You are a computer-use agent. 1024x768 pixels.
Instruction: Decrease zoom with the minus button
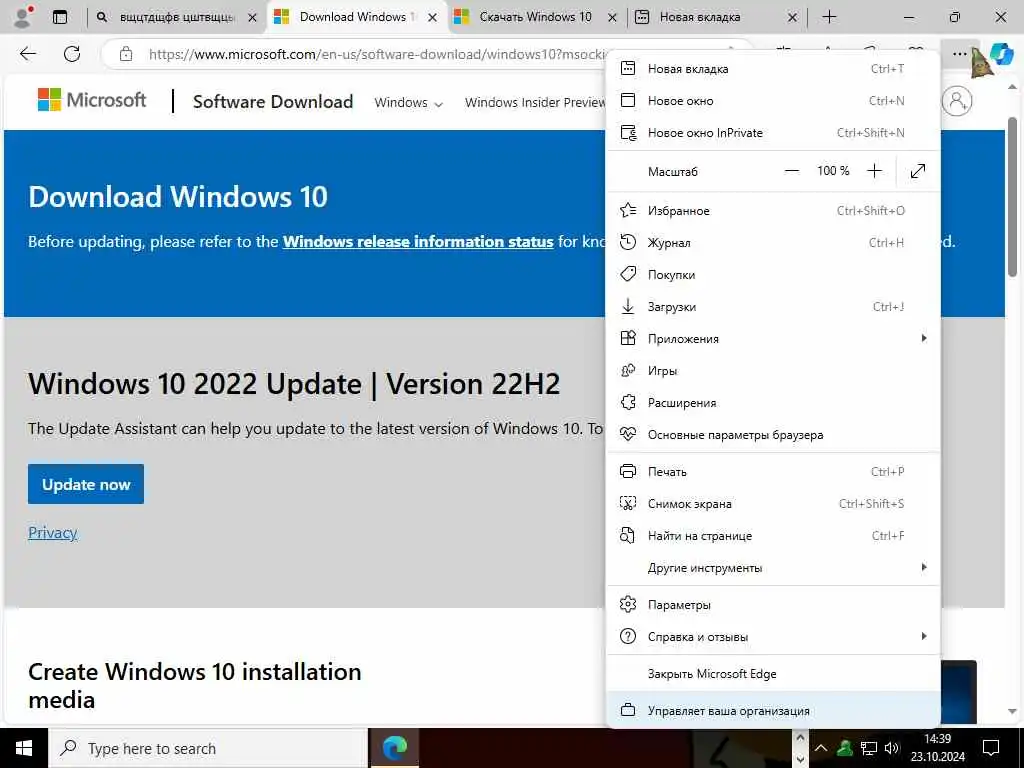(x=792, y=171)
